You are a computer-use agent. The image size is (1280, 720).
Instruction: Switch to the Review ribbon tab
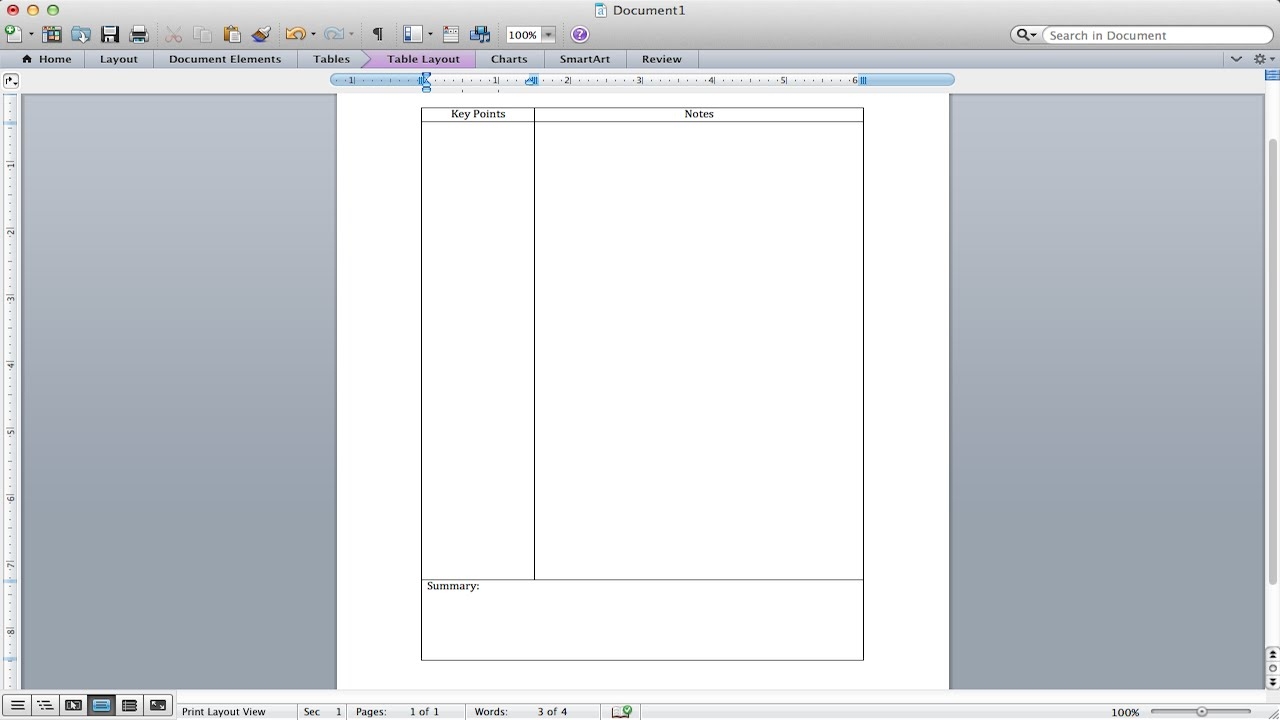coord(661,59)
